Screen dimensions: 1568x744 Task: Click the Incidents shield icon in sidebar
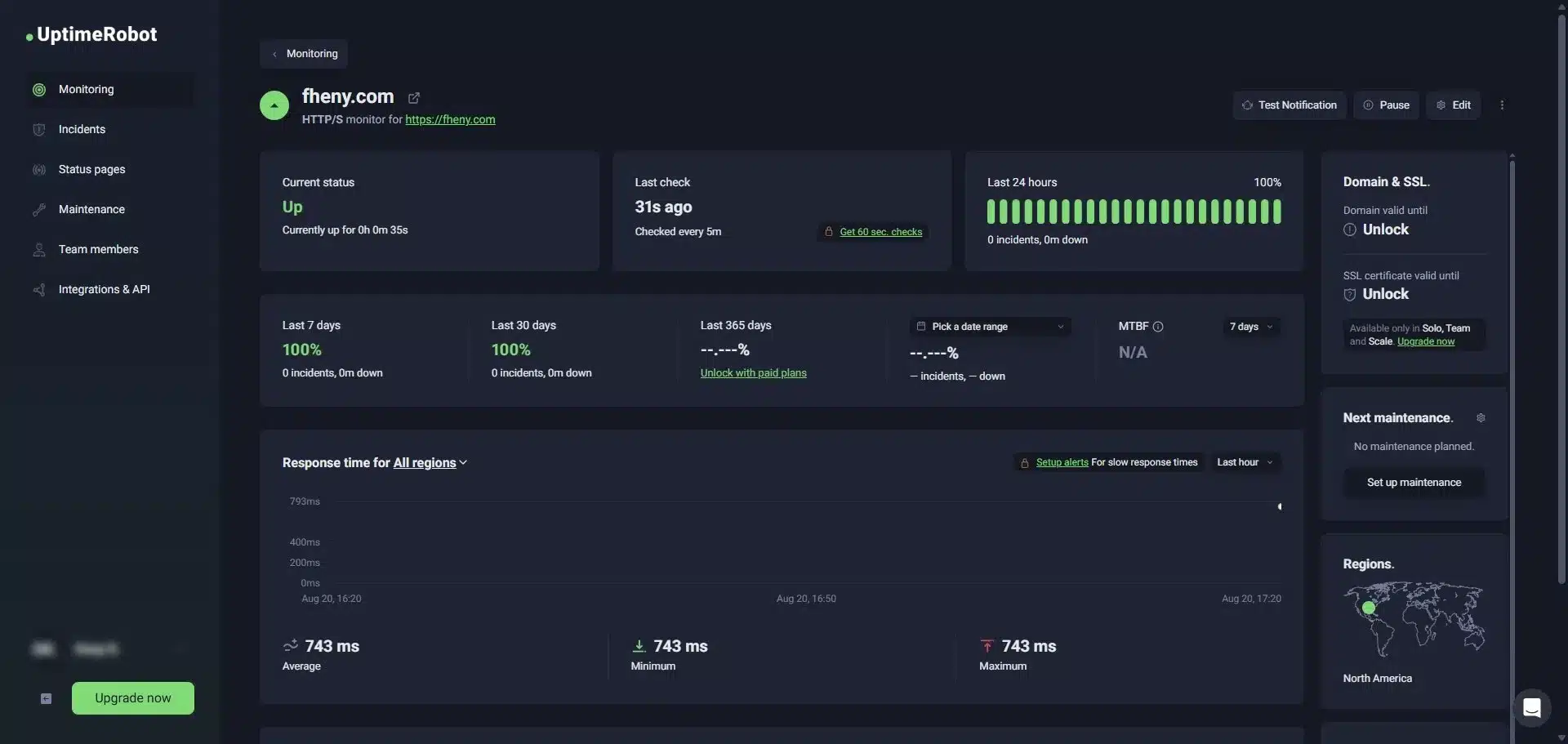[38, 130]
